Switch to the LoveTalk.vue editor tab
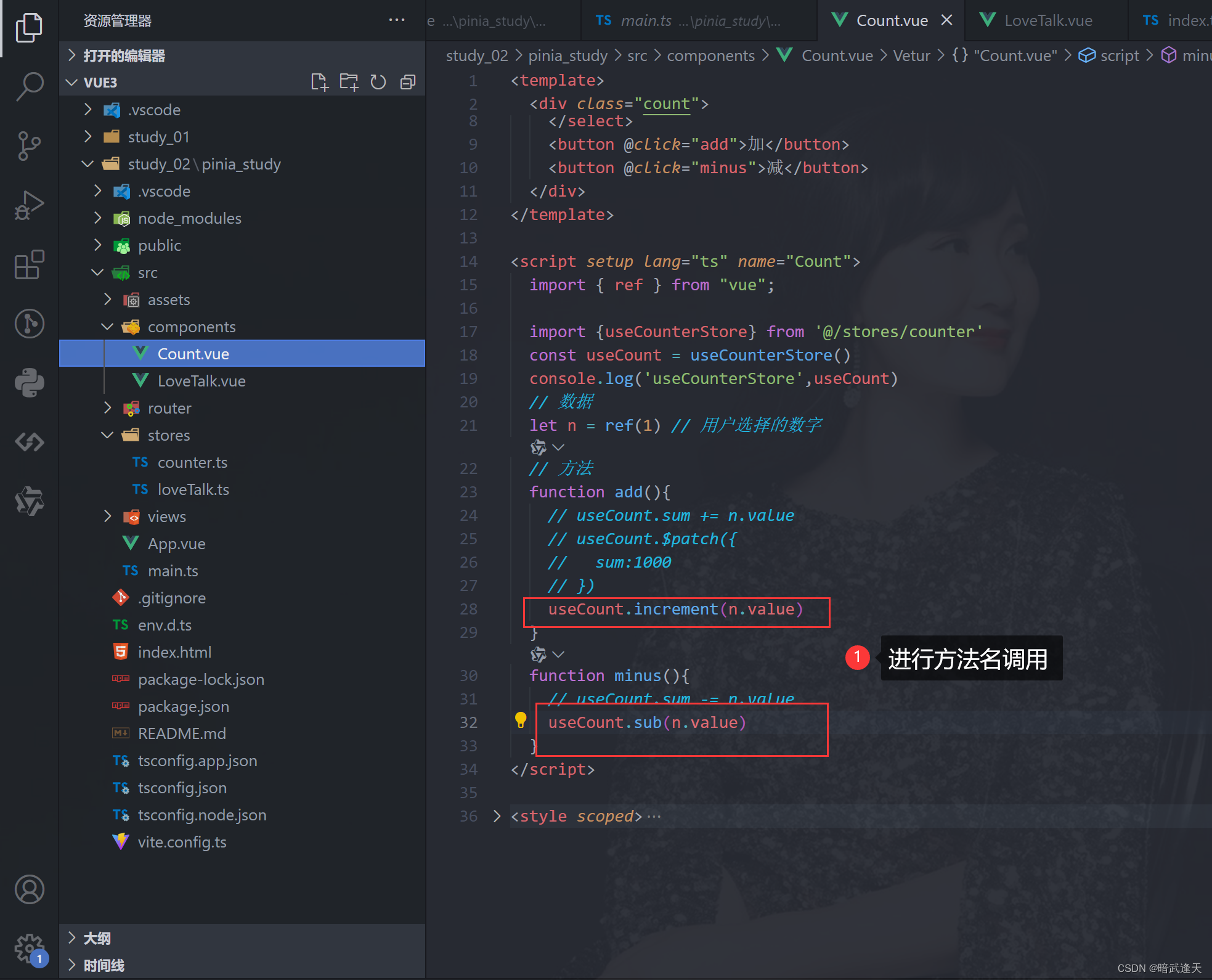Screen dimensions: 1212x980 coord(1046,20)
